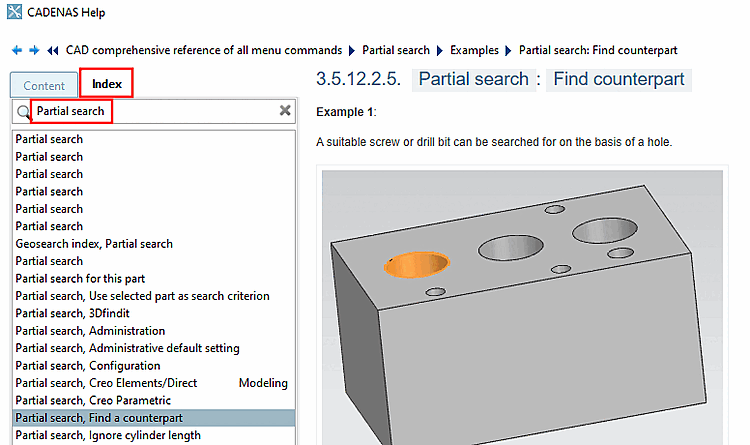Select 'Geosearch index, Partial search' index entry
The height and width of the screenshot is (445, 750).
click(x=94, y=244)
